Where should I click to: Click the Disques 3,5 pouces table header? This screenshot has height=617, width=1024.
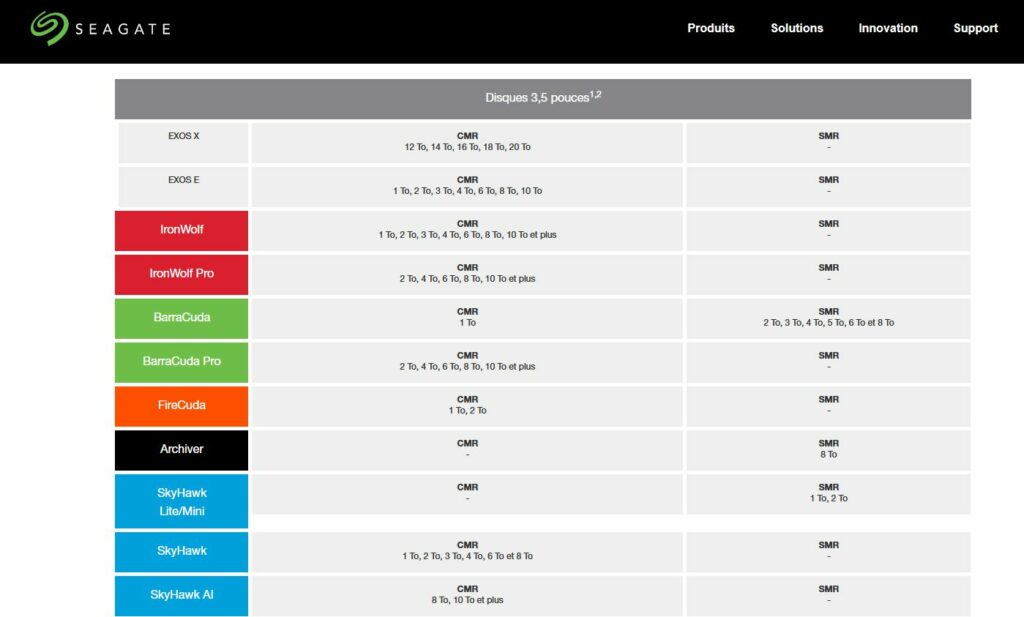click(543, 99)
